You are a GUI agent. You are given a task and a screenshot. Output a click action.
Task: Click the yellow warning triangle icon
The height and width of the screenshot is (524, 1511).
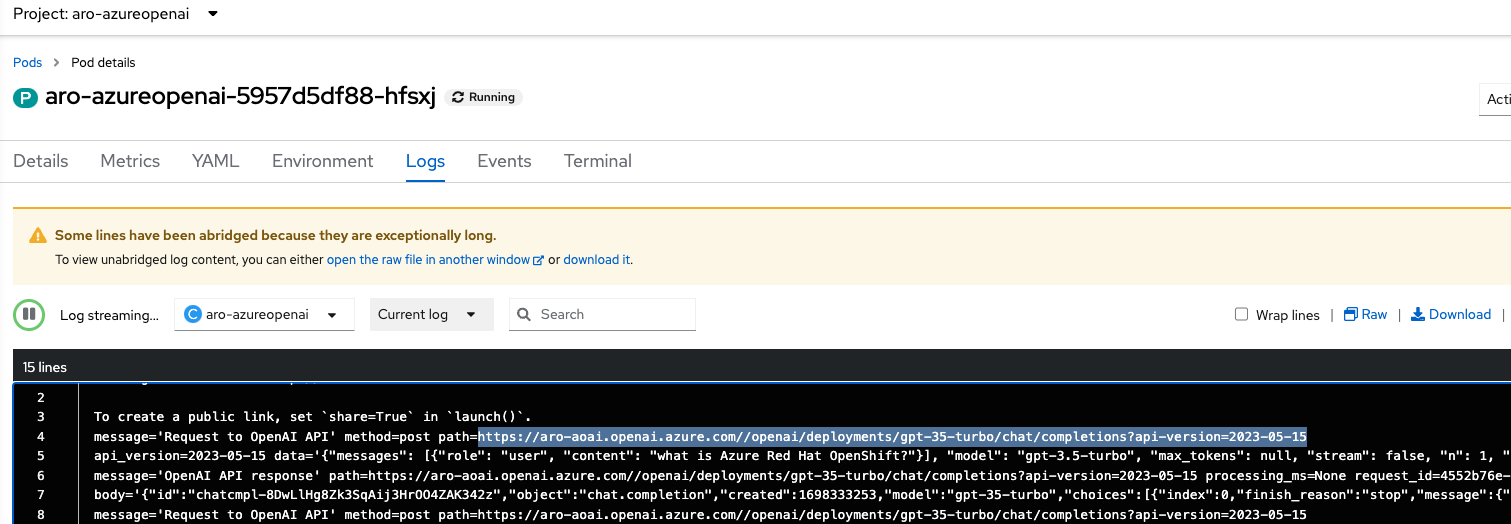point(38,236)
